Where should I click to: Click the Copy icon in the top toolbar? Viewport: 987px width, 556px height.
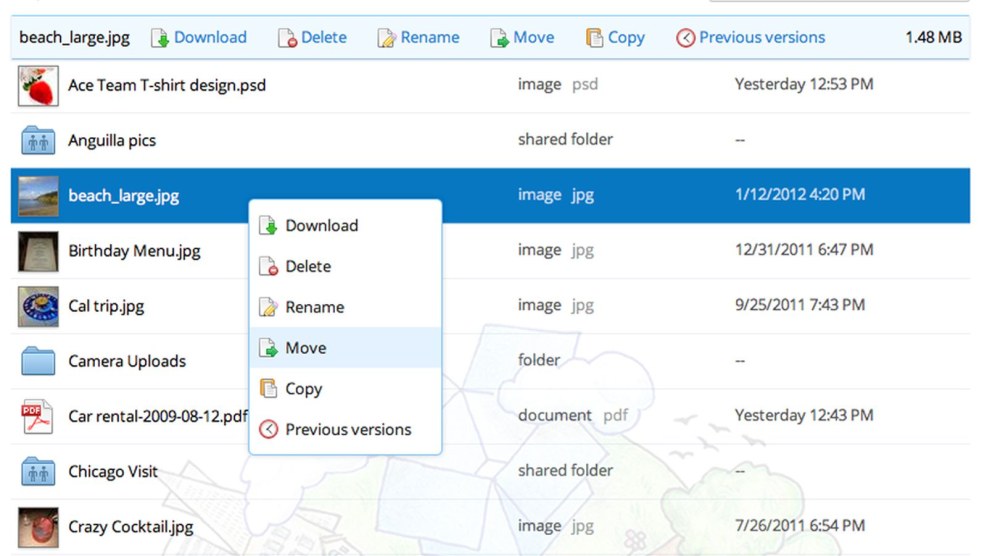coord(595,38)
